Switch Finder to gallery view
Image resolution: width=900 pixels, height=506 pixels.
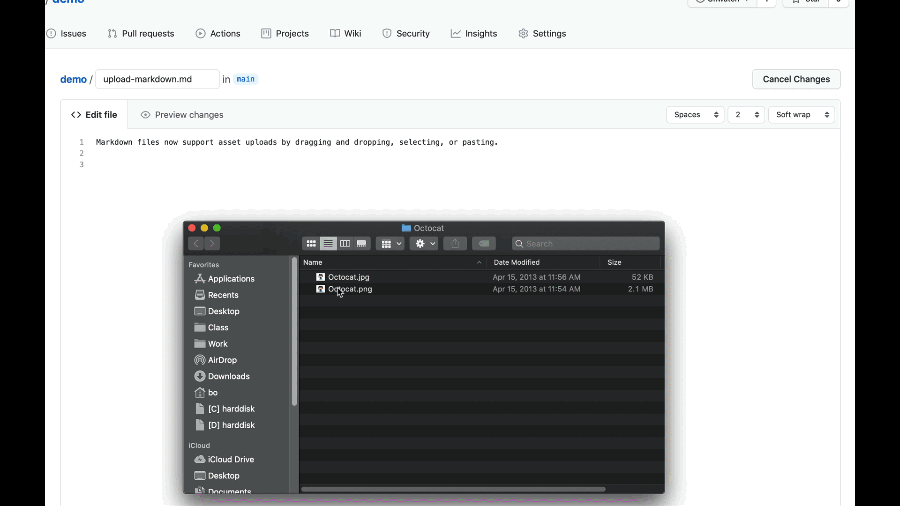pyautogui.click(x=362, y=244)
